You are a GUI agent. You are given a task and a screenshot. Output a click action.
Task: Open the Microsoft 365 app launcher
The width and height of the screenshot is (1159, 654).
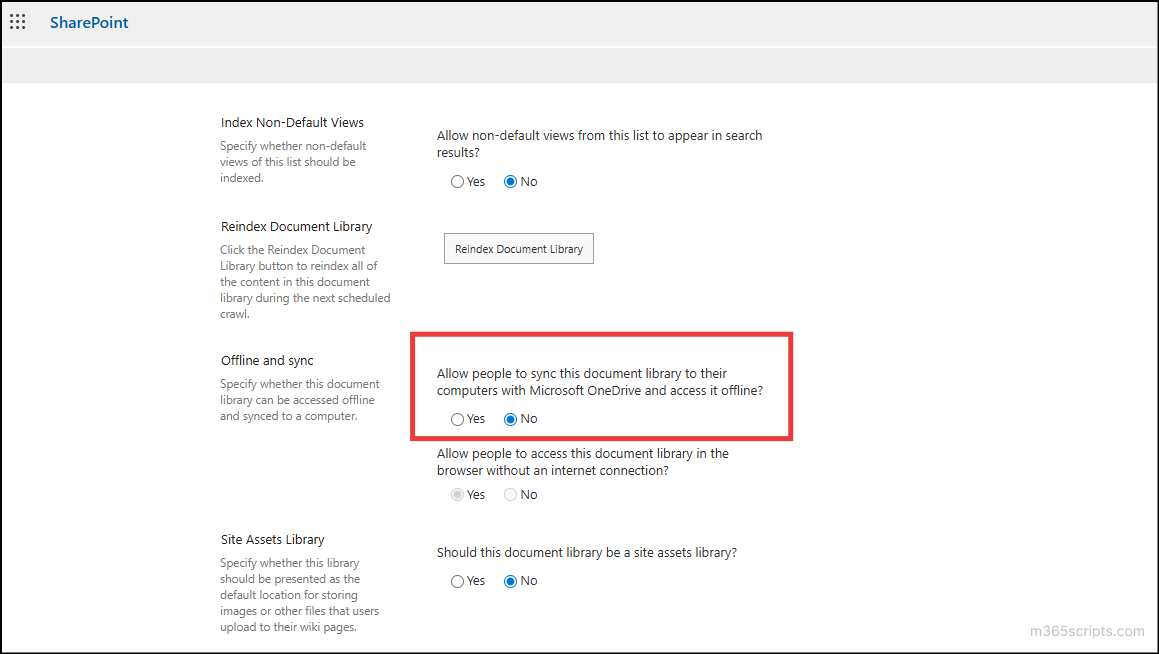point(17,21)
